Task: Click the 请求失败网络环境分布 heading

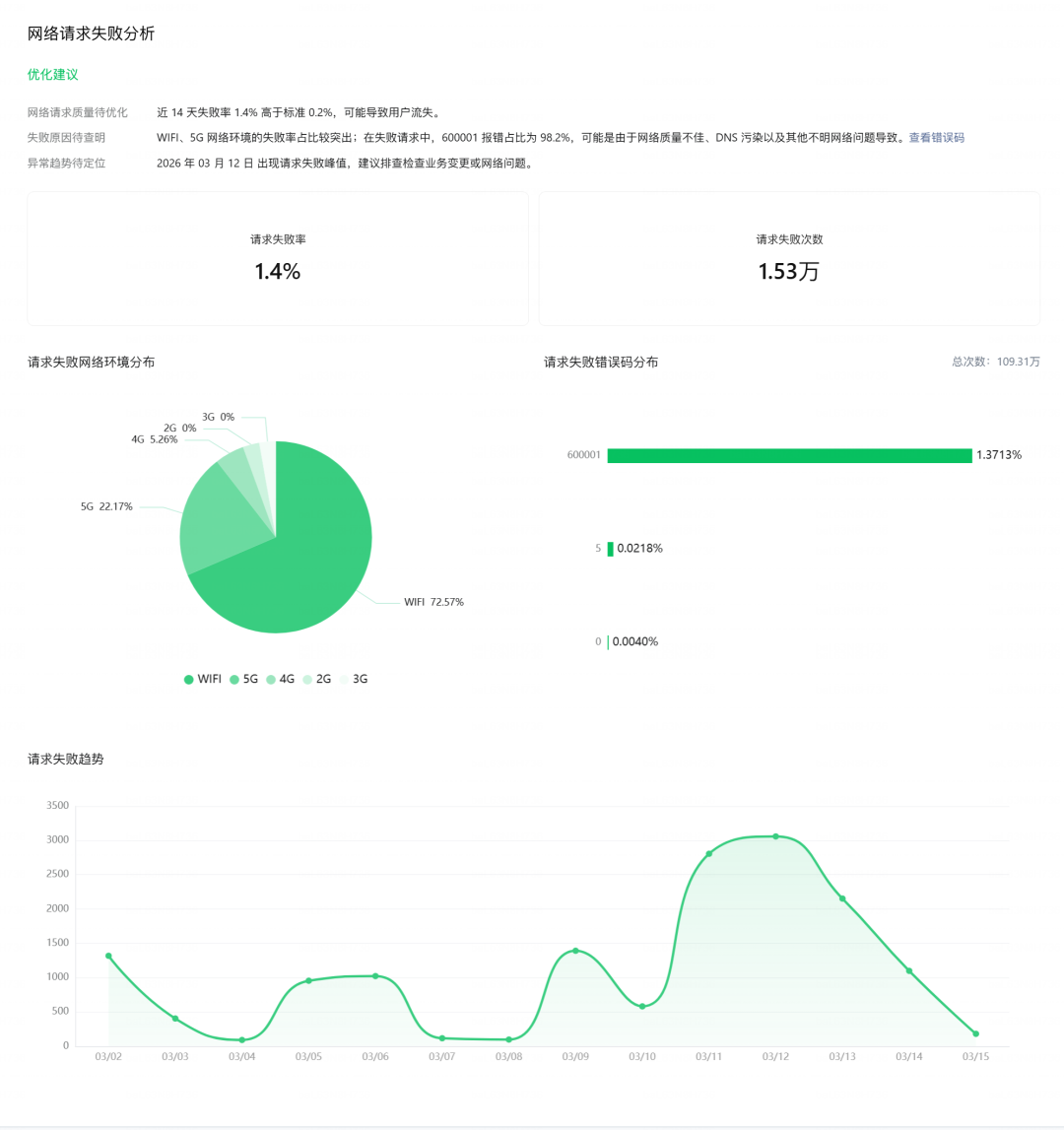Action: (x=91, y=362)
